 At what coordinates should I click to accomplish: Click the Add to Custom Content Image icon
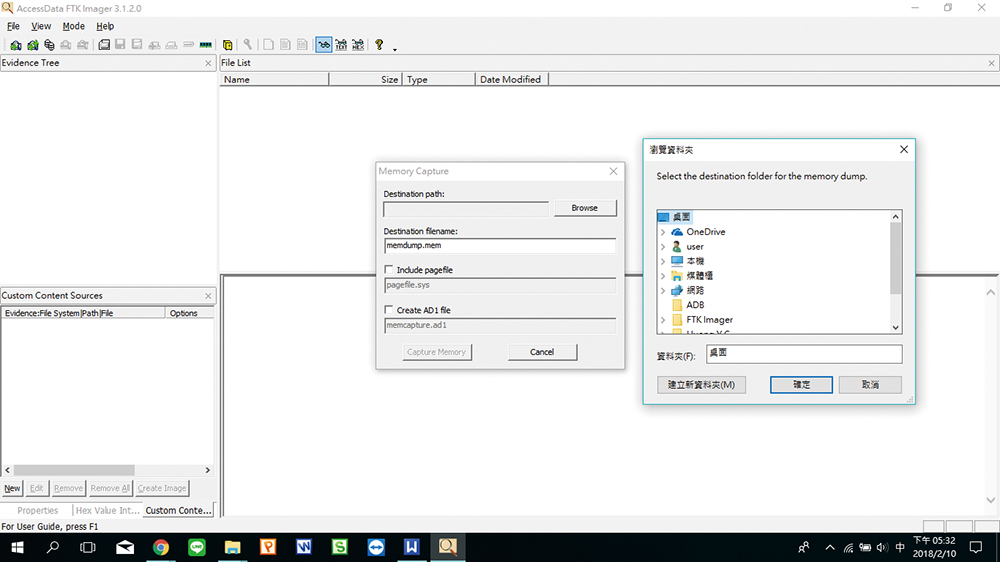pos(154,45)
